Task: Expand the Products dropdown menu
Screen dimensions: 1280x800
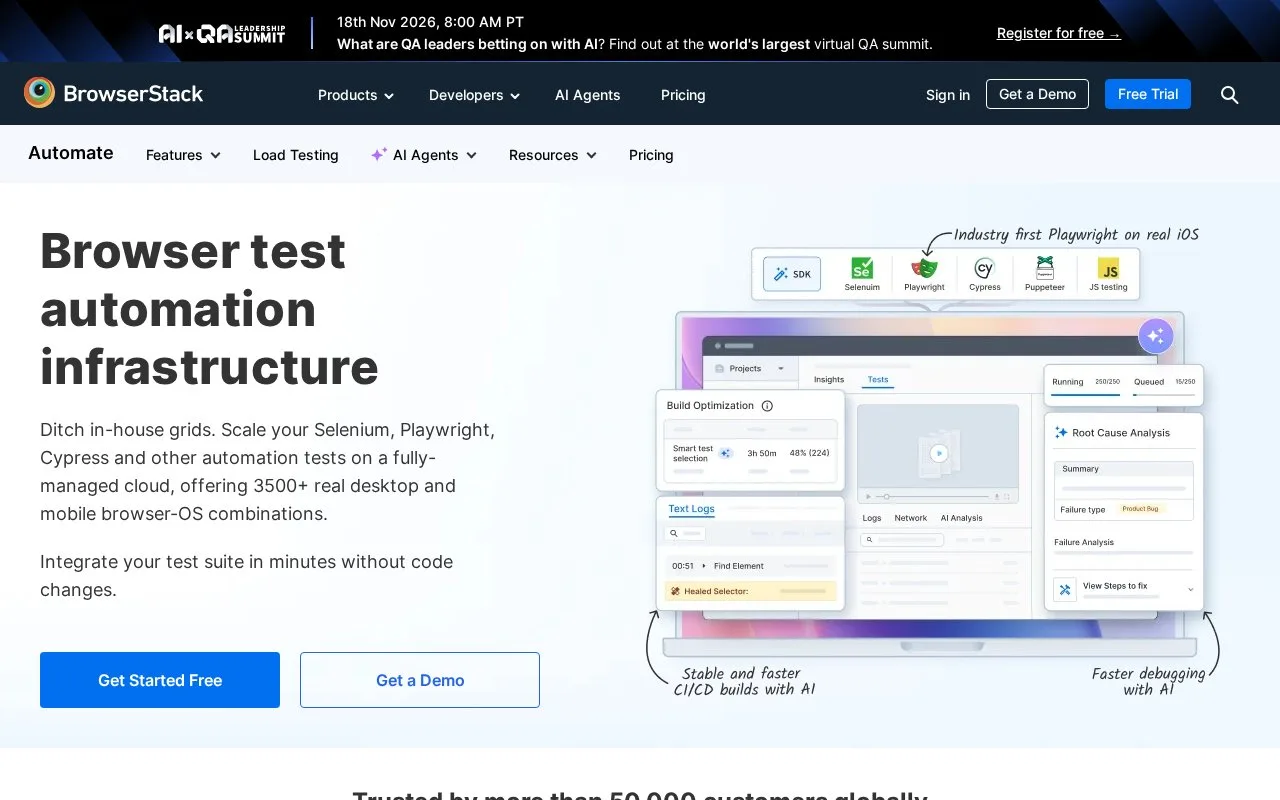Action: click(356, 95)
